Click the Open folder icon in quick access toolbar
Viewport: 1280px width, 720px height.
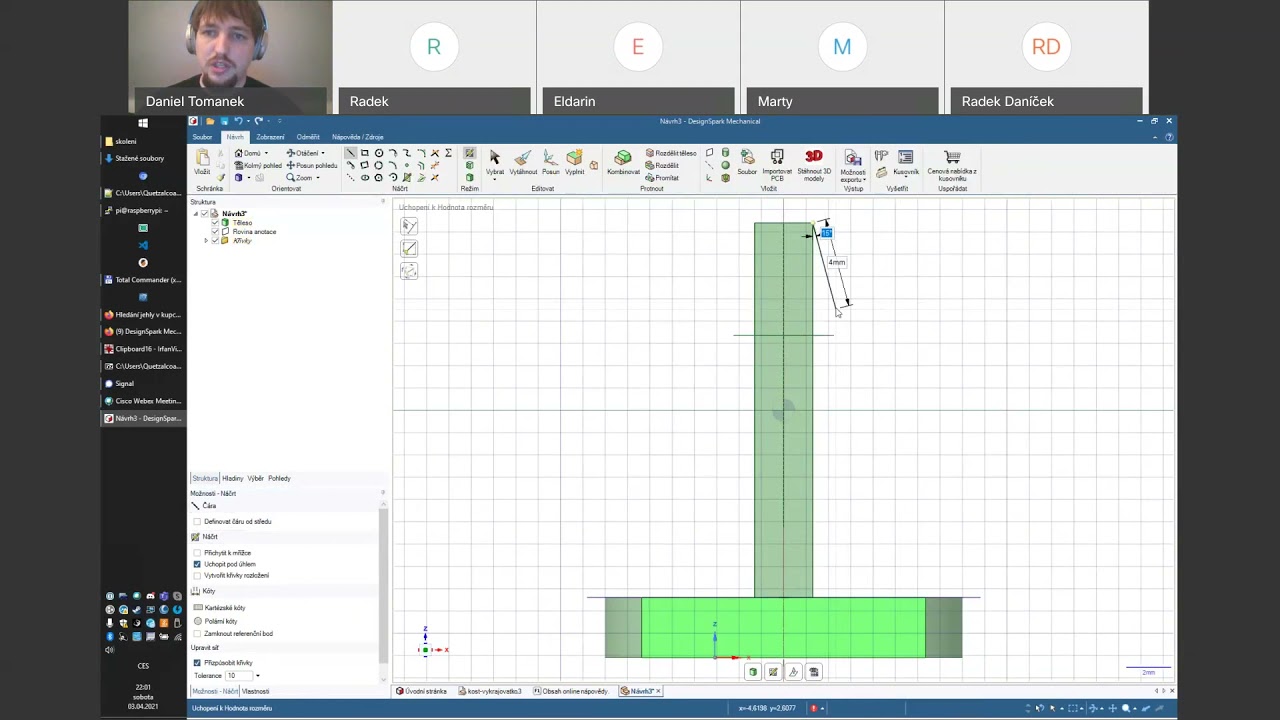[210, 121]
